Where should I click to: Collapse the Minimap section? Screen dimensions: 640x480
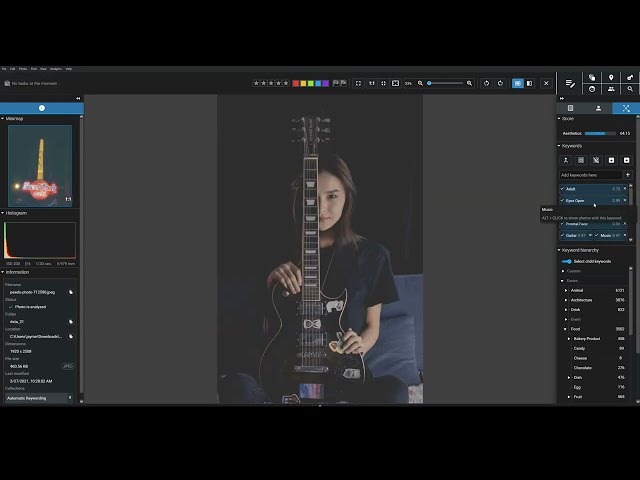(x=2, y=119)
